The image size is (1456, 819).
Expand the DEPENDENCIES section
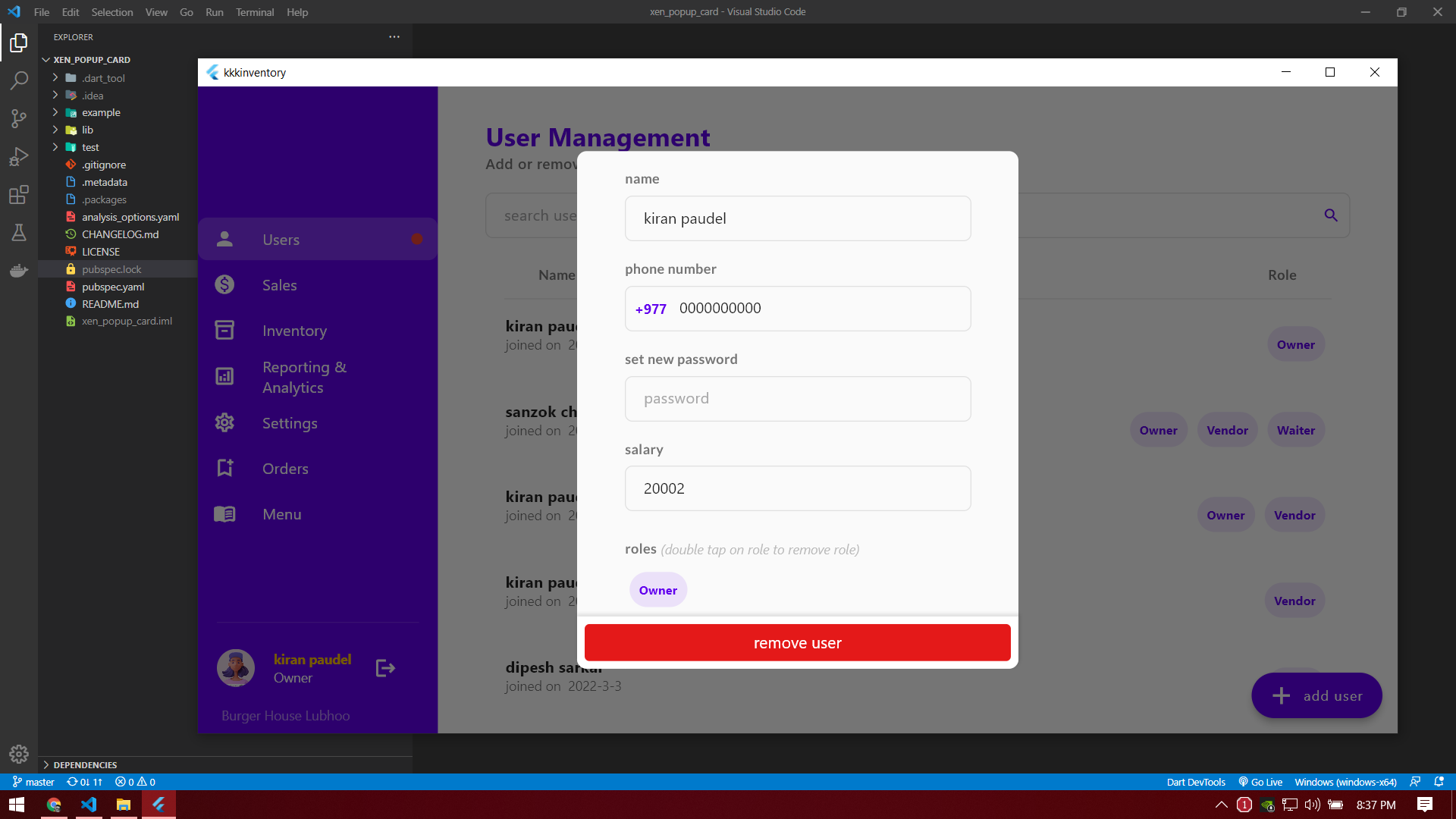click(85, 764)
